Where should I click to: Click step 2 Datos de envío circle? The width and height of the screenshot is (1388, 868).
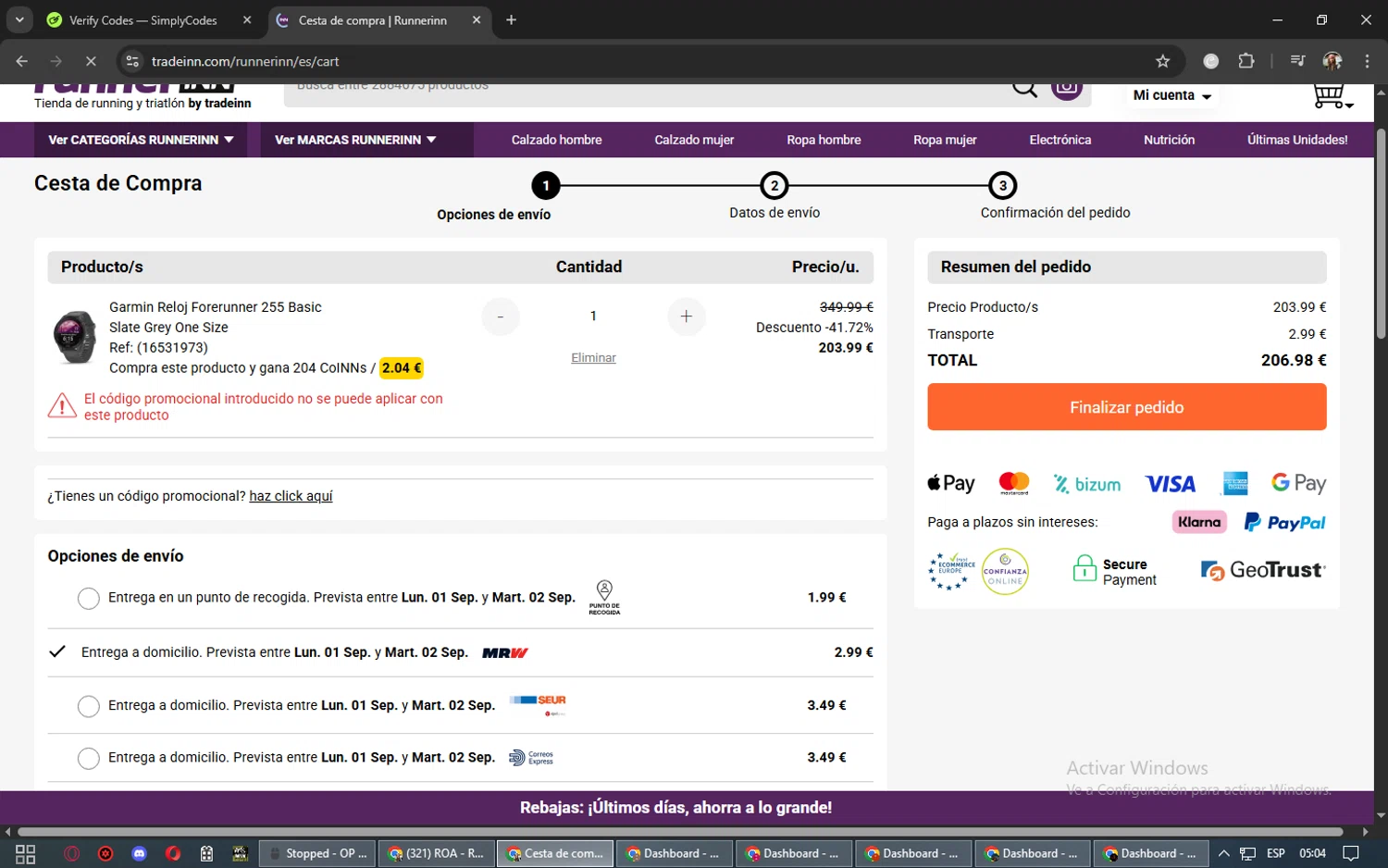tap(775, 186)
